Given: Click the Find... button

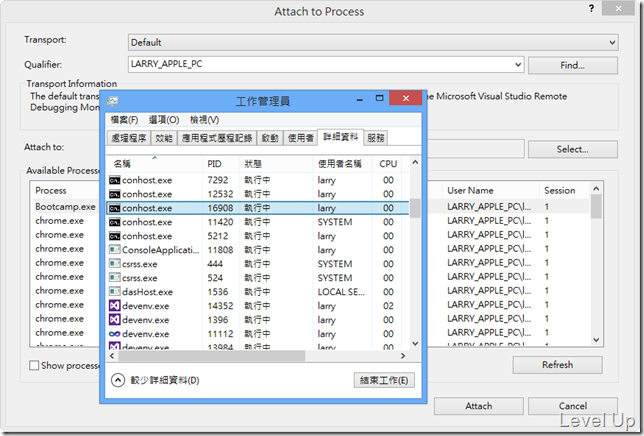Looking at the screenshot, I should [x=573, y=65].
